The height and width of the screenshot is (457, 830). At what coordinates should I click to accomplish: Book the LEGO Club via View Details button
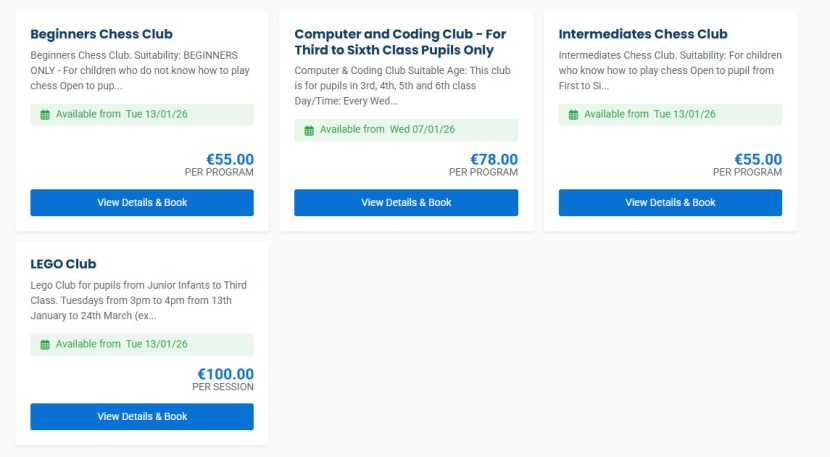[142, 417]
